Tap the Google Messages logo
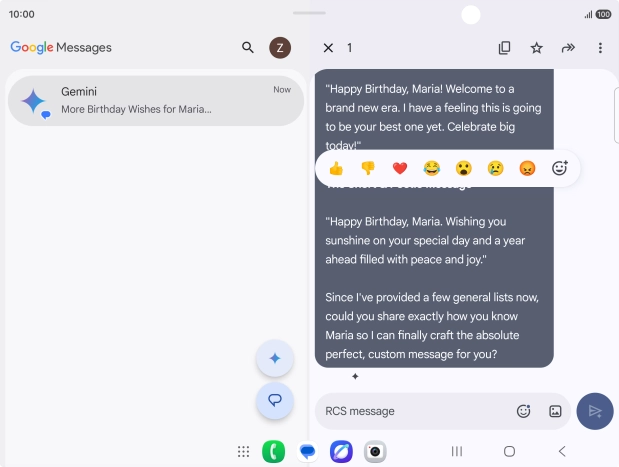The image size is (619, 467). click(x=61, y=48)
